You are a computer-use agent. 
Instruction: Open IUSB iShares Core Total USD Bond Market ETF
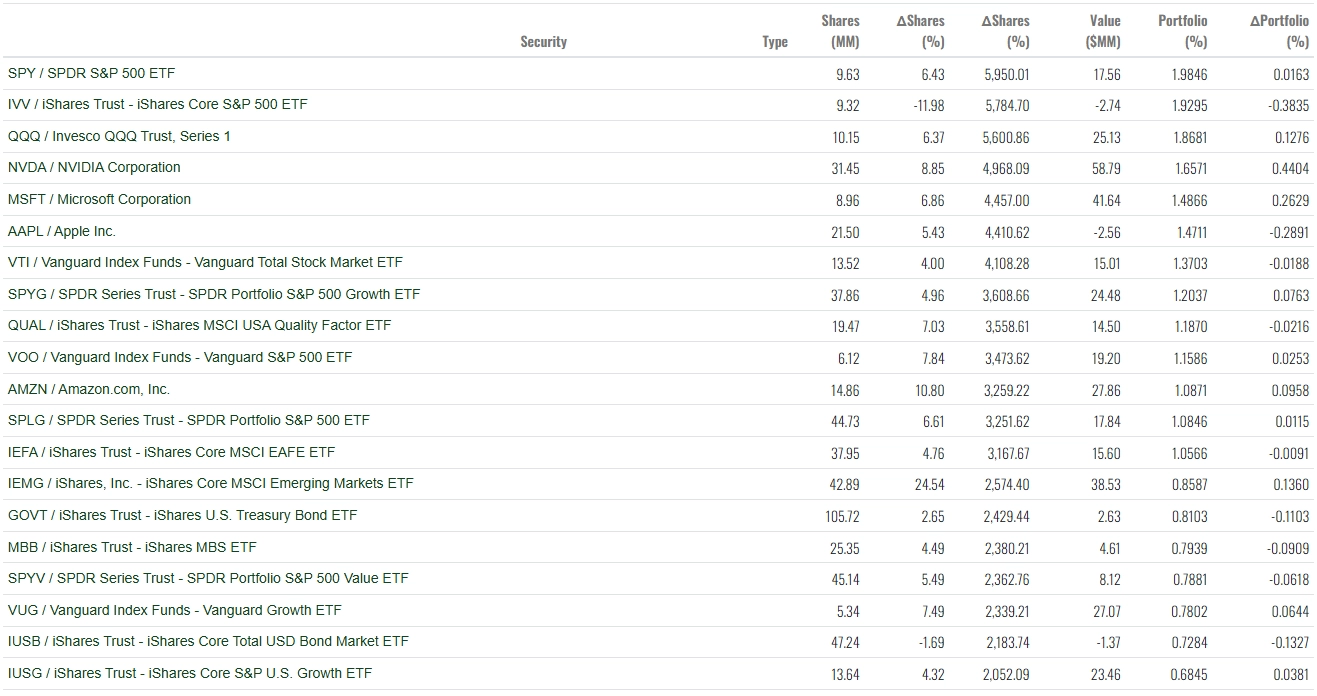point(208,641)
